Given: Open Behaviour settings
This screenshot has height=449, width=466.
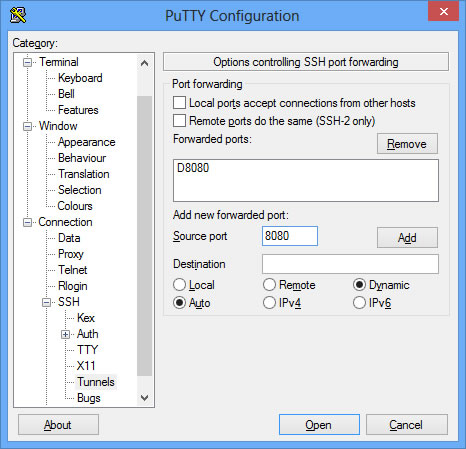Looking at the screenshot, I should point(82,158).
